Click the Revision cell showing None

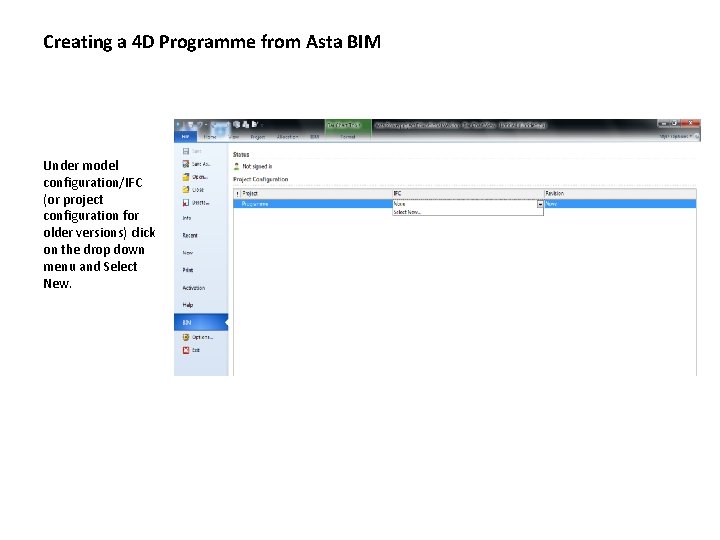tap(620, 204)
